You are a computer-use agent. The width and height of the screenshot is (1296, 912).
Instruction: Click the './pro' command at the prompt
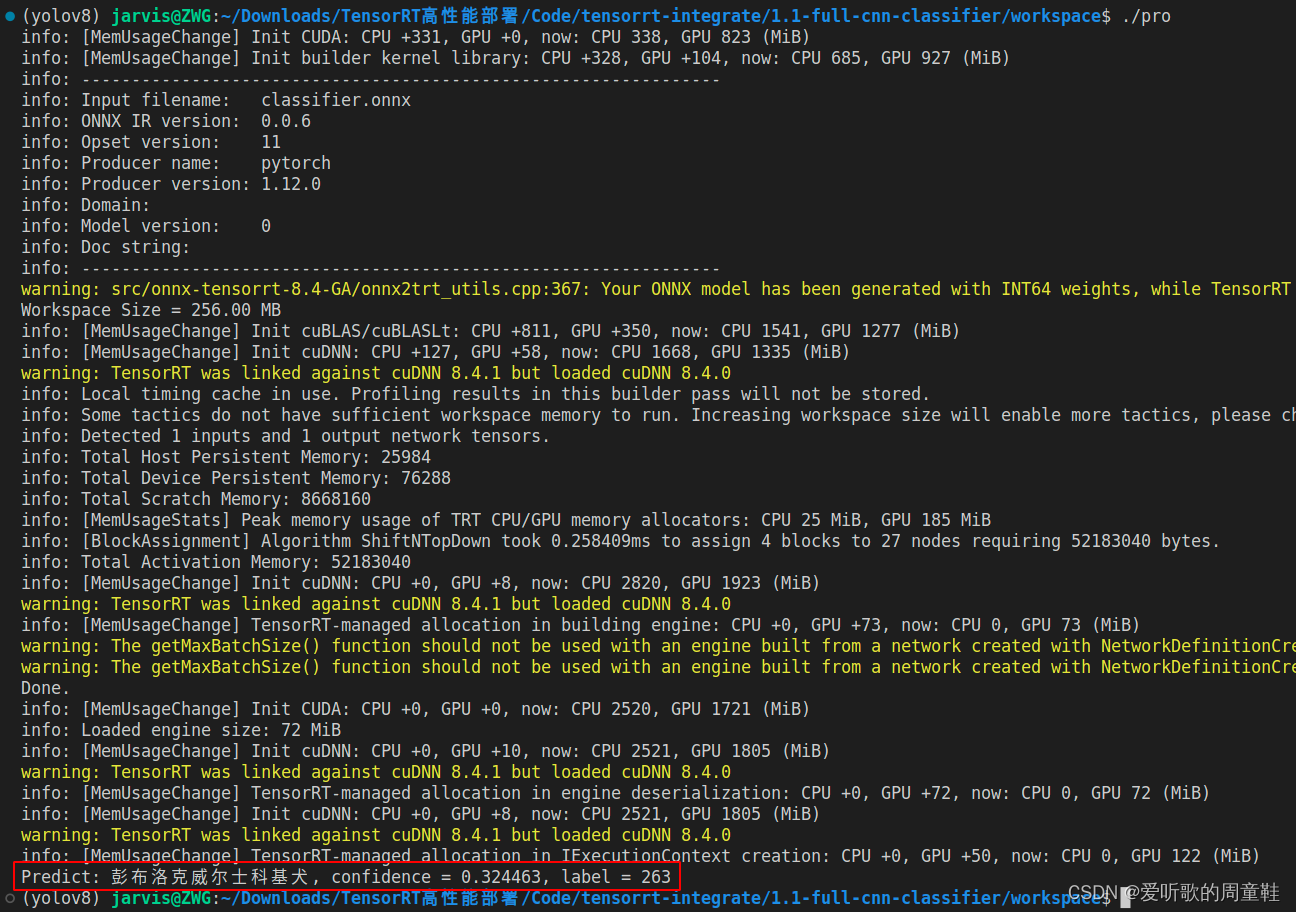tap(1146, 16)
